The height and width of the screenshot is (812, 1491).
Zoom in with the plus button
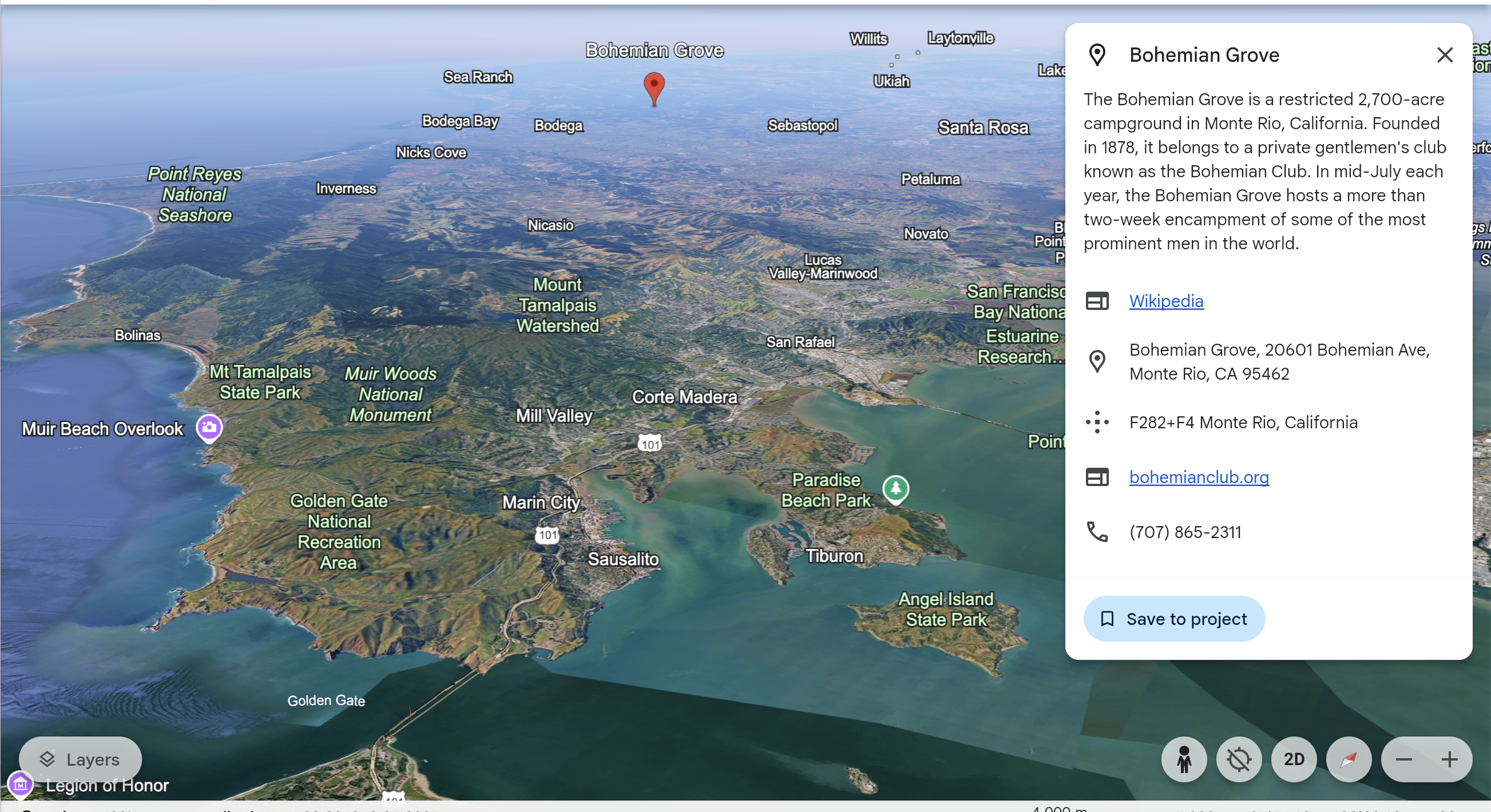[1449, 759]
